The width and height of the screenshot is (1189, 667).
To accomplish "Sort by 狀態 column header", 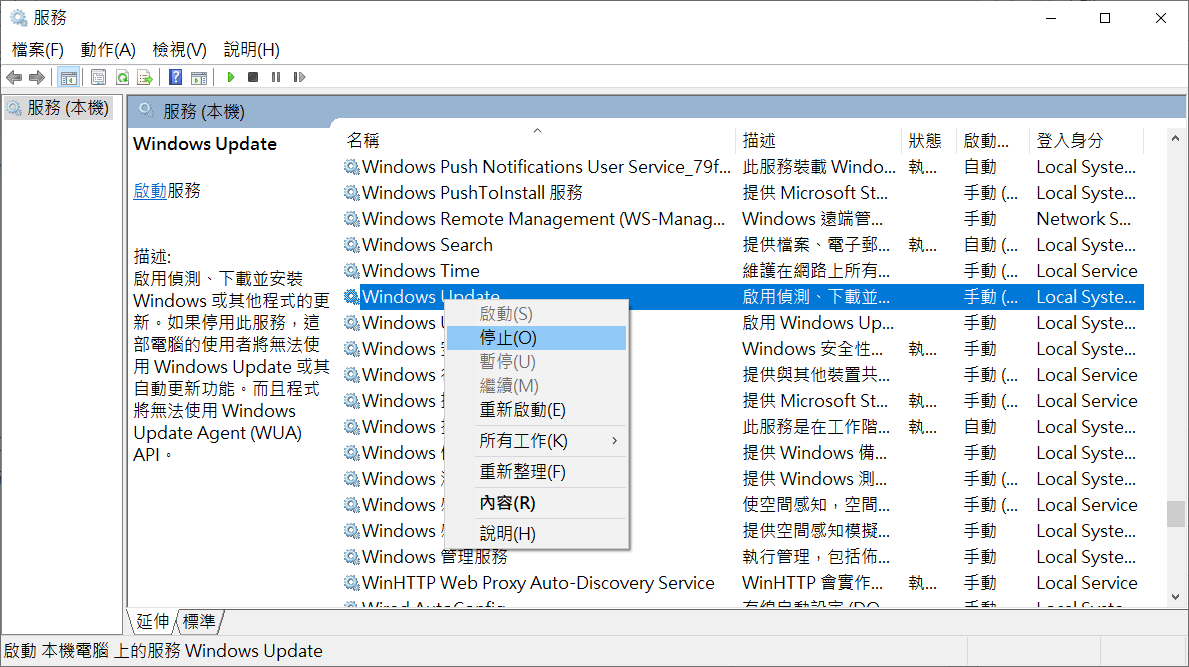I will [929, 140].
